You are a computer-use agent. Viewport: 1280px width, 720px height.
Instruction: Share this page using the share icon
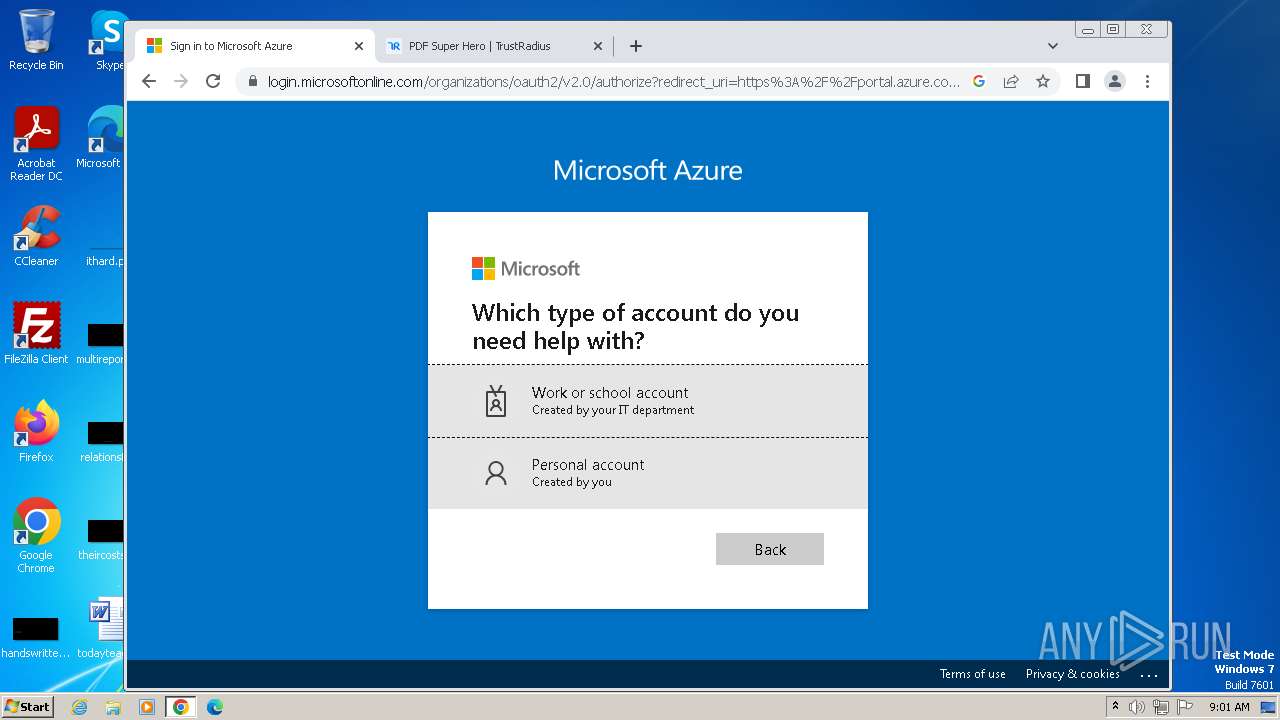click(x=1011, y=81)
